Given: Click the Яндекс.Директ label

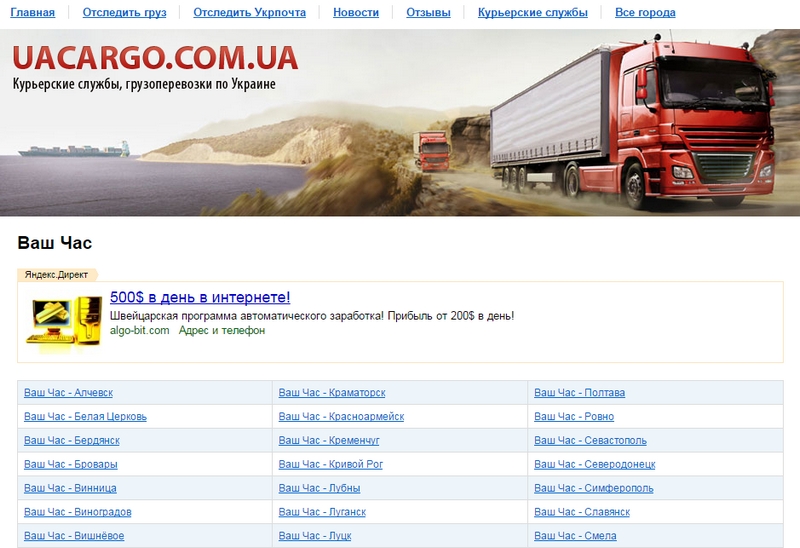Looking at the screenshot, I should [56, 275].
